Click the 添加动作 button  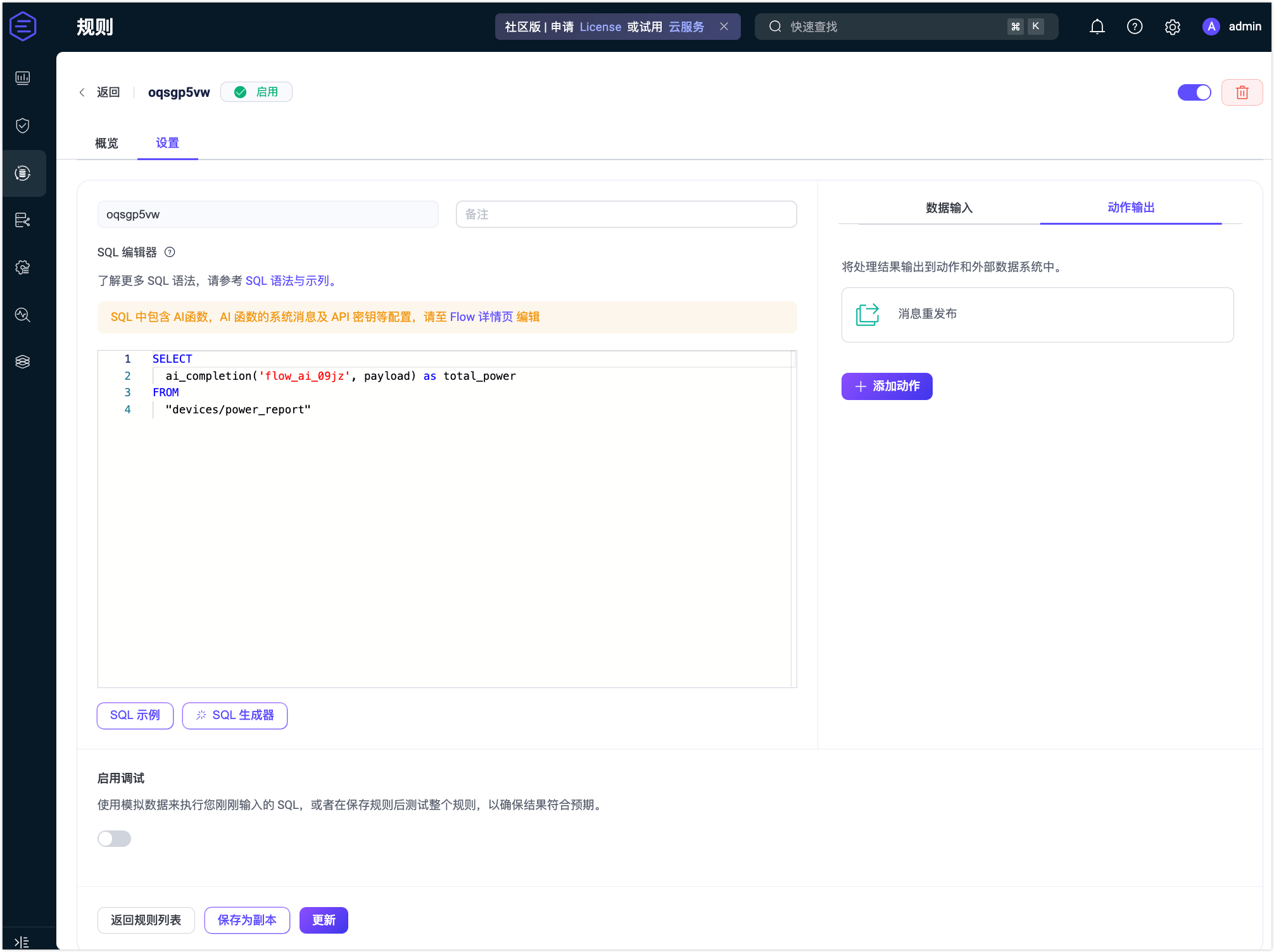pos(886,386)
